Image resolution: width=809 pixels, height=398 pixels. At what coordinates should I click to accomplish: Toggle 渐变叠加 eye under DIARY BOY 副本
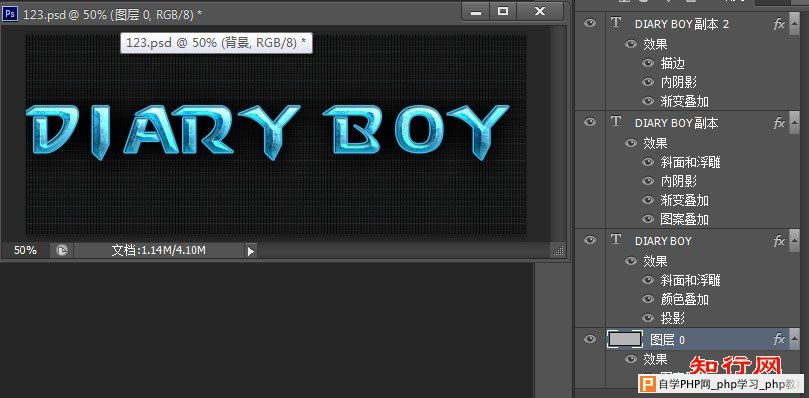pos(648,200)
